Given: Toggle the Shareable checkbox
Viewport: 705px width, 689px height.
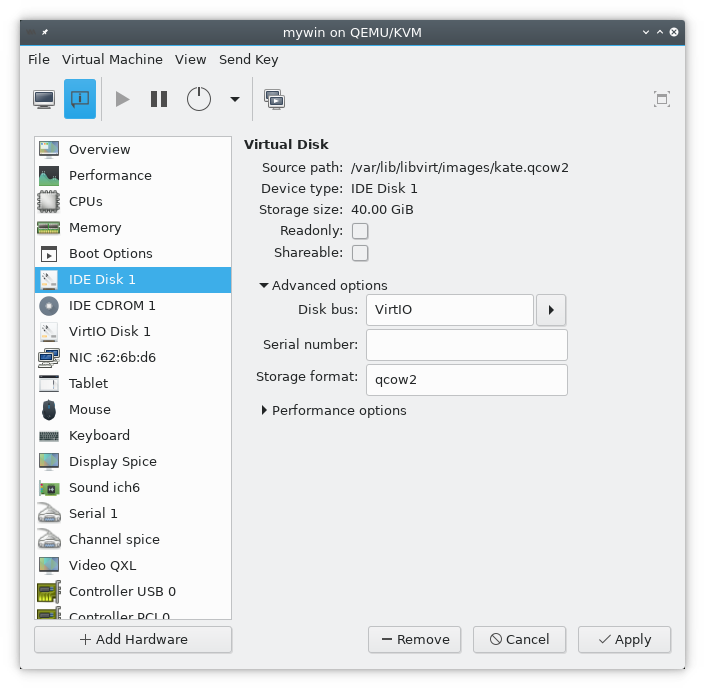Looking at the screenshot, I should coord(360,253).
